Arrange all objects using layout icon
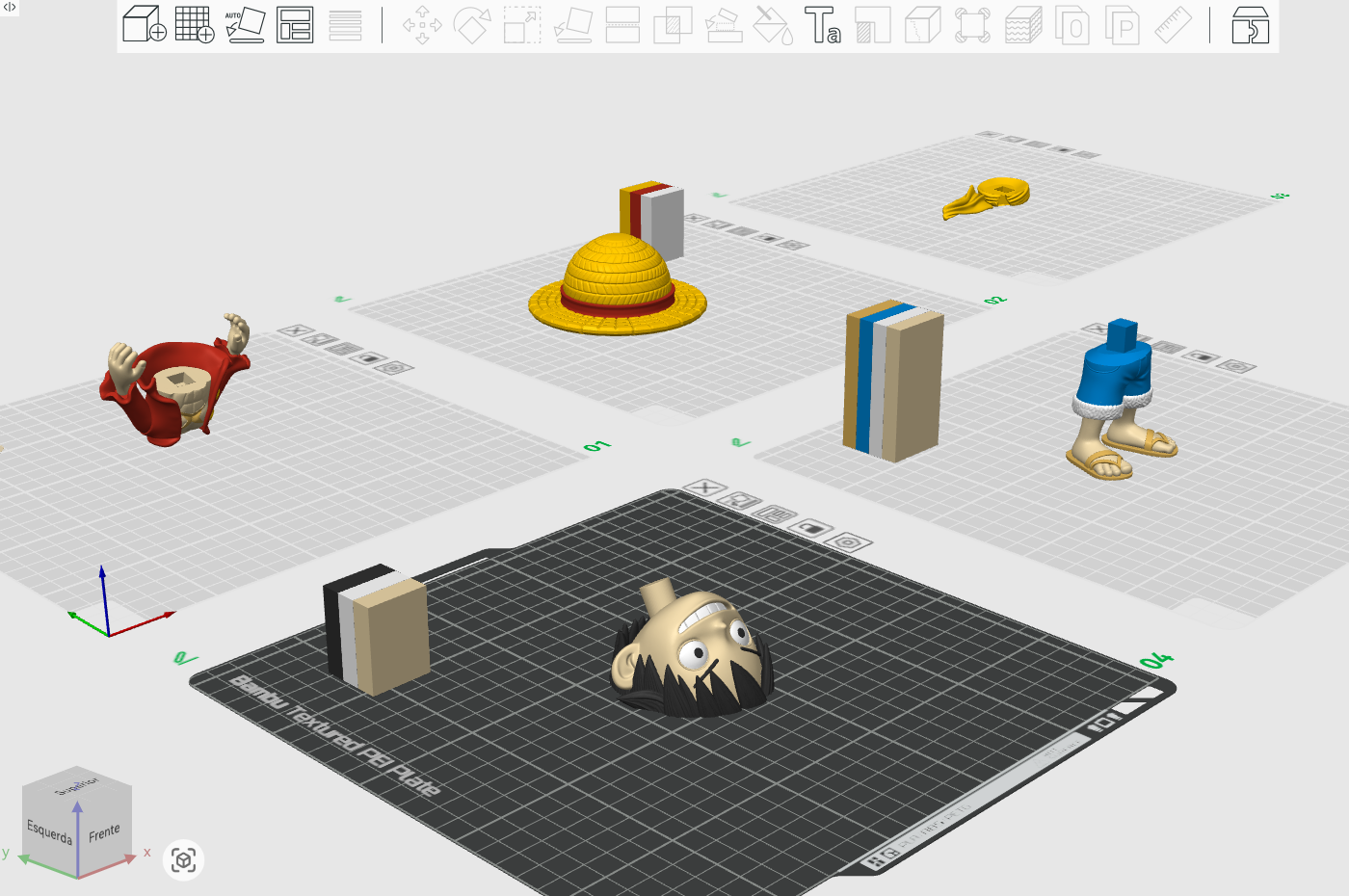1349x896 pixels. pos(295,25)
